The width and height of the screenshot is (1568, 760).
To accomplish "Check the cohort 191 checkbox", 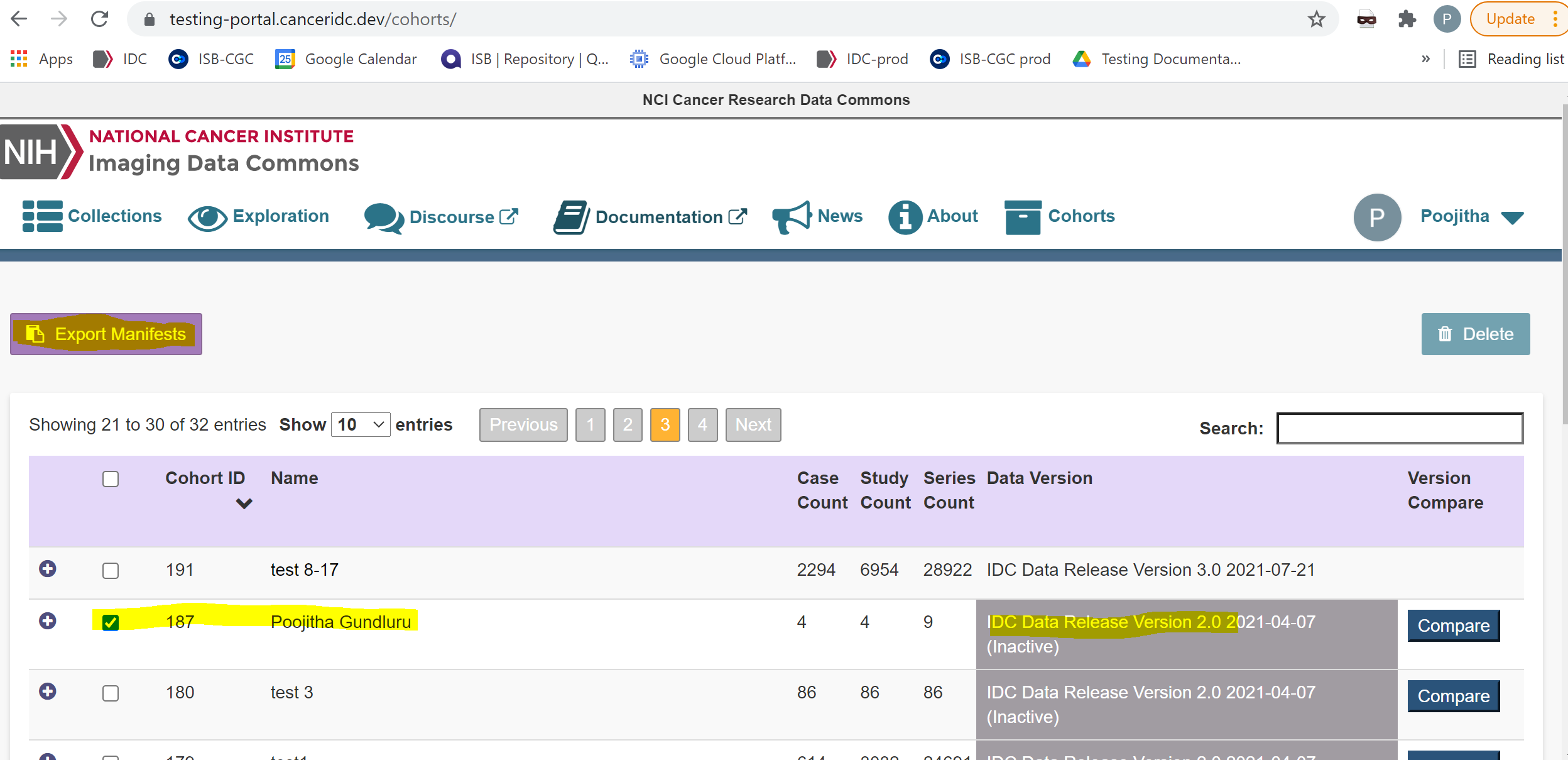I will tap(111, 571).
